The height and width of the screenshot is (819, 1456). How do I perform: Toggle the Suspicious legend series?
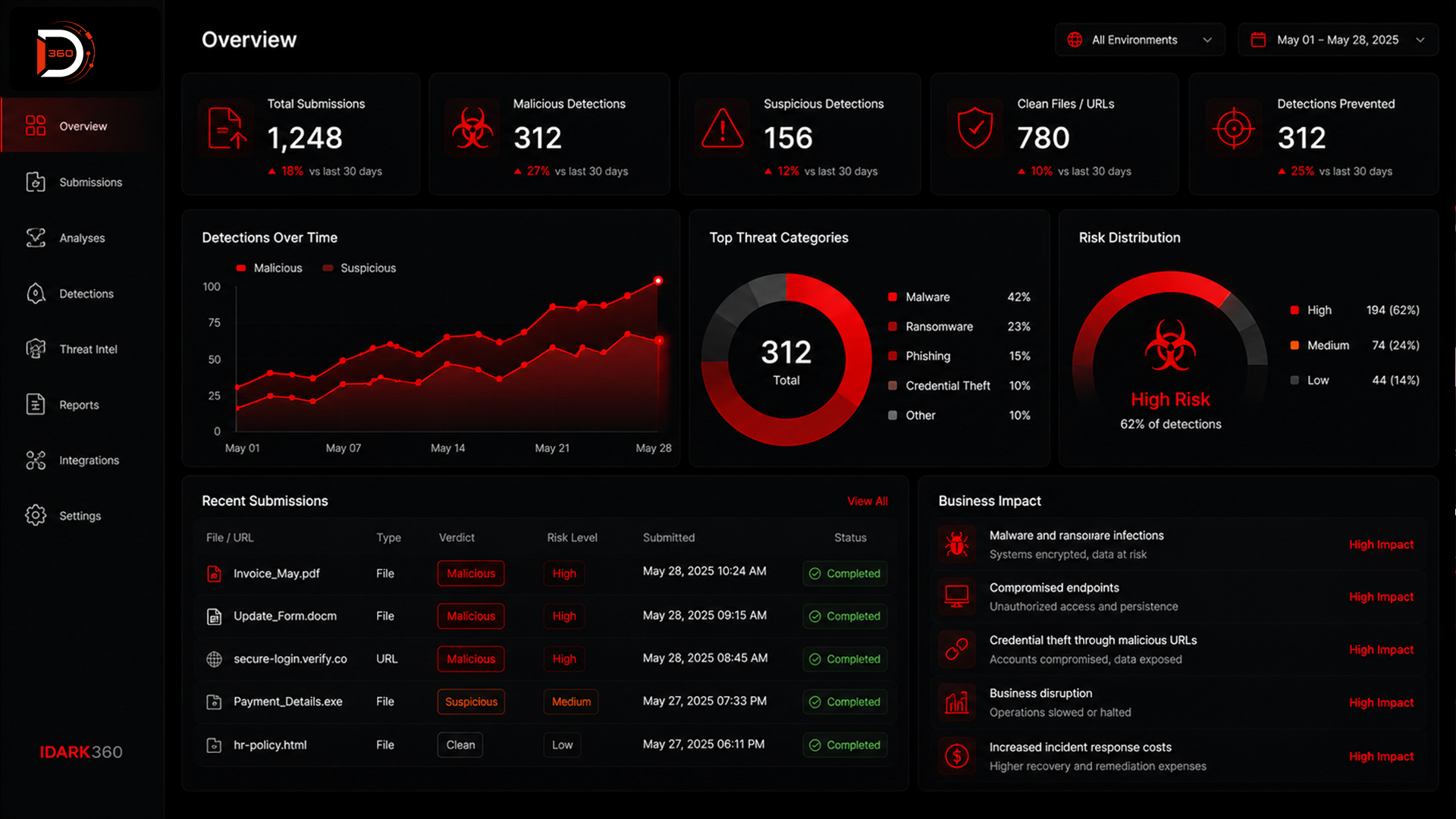pos(359,268)
